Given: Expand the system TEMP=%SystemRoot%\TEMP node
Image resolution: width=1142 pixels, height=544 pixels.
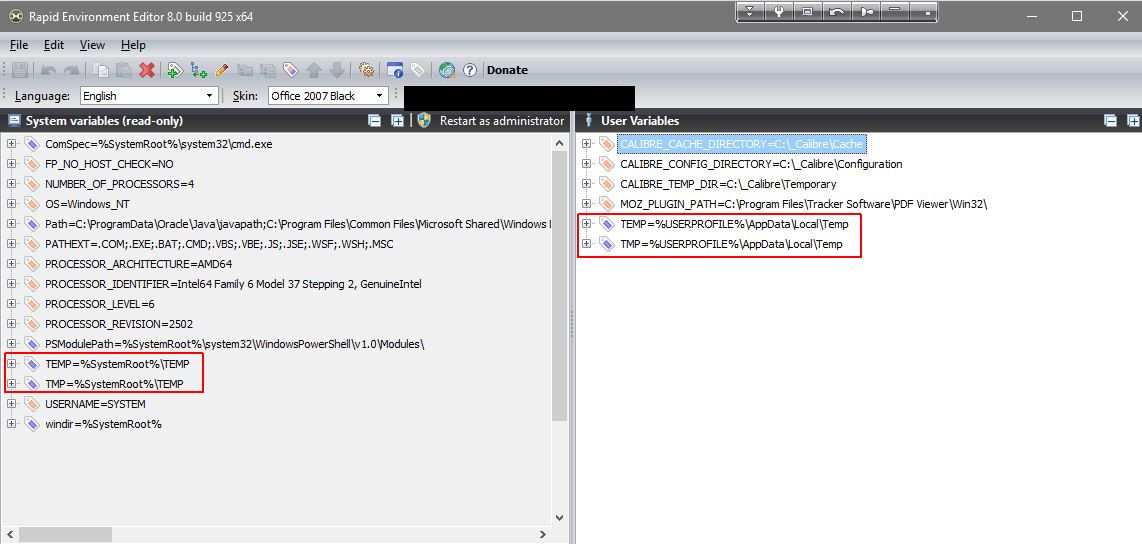Looking at the screenshot, I should pyautogui.click(x=11, y=363).
